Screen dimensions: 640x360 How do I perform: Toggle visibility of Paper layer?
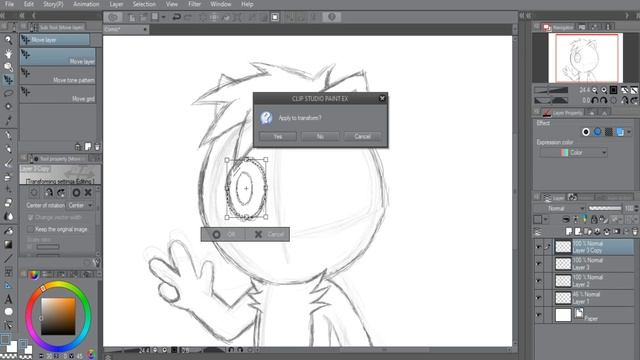click(539, 315)
